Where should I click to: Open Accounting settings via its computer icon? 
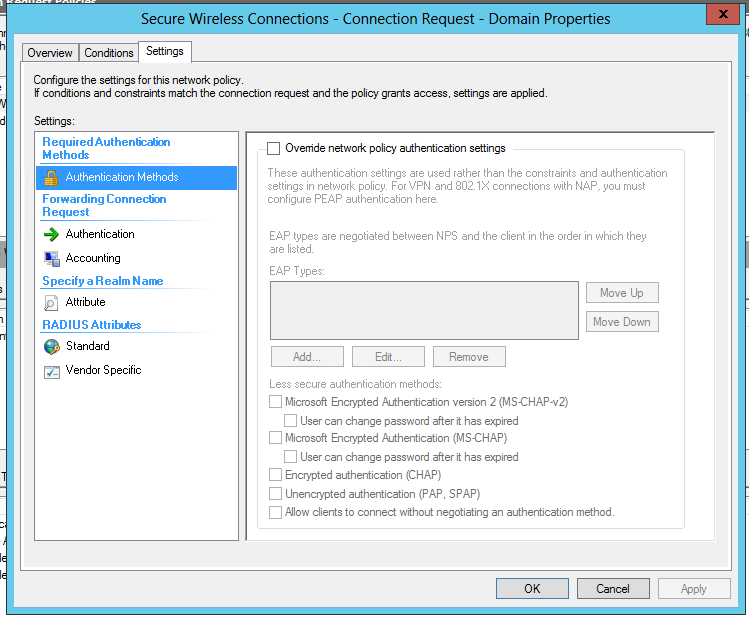[52, 258]
